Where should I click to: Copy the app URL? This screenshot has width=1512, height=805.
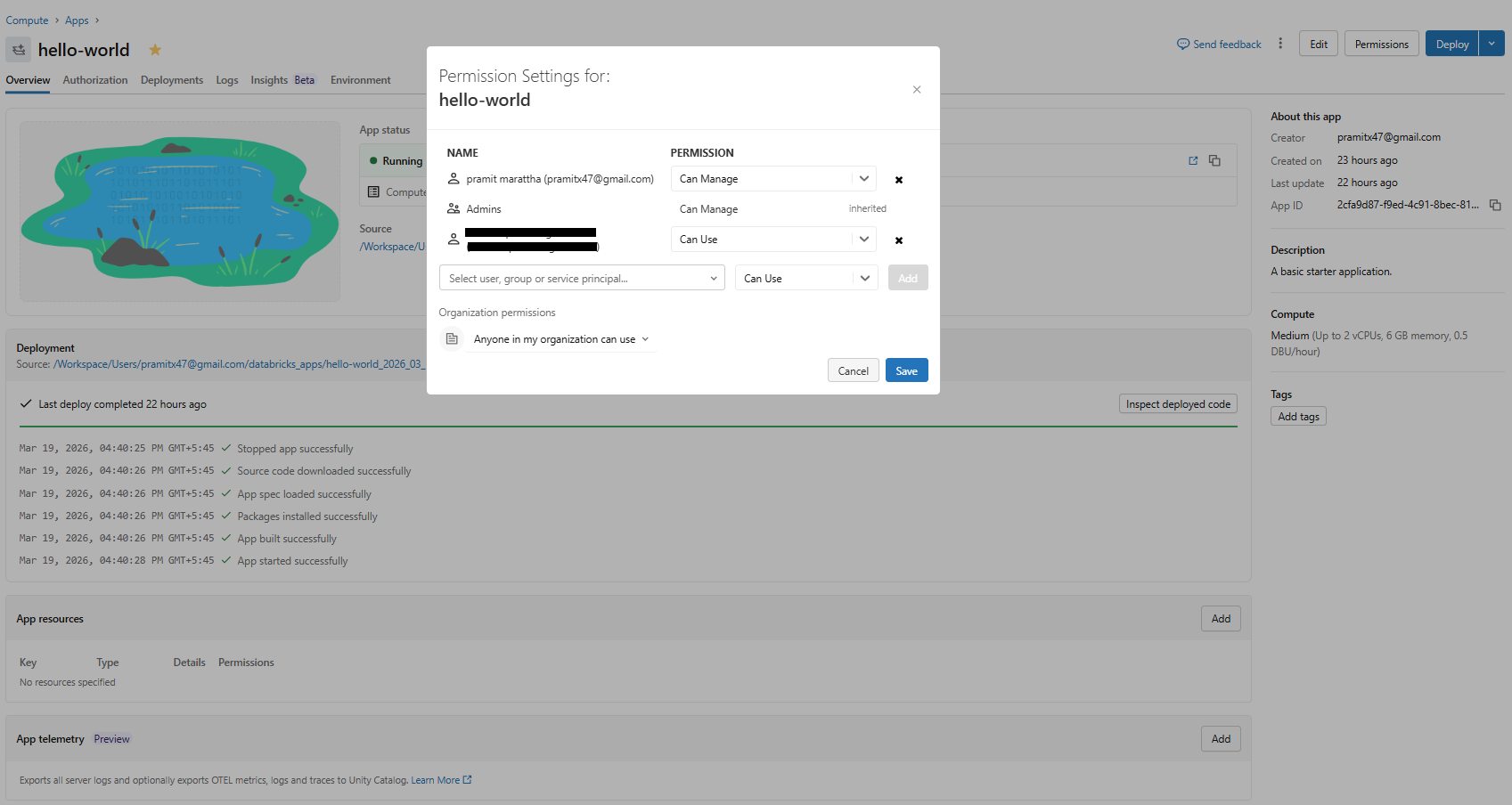(1214, 160)
